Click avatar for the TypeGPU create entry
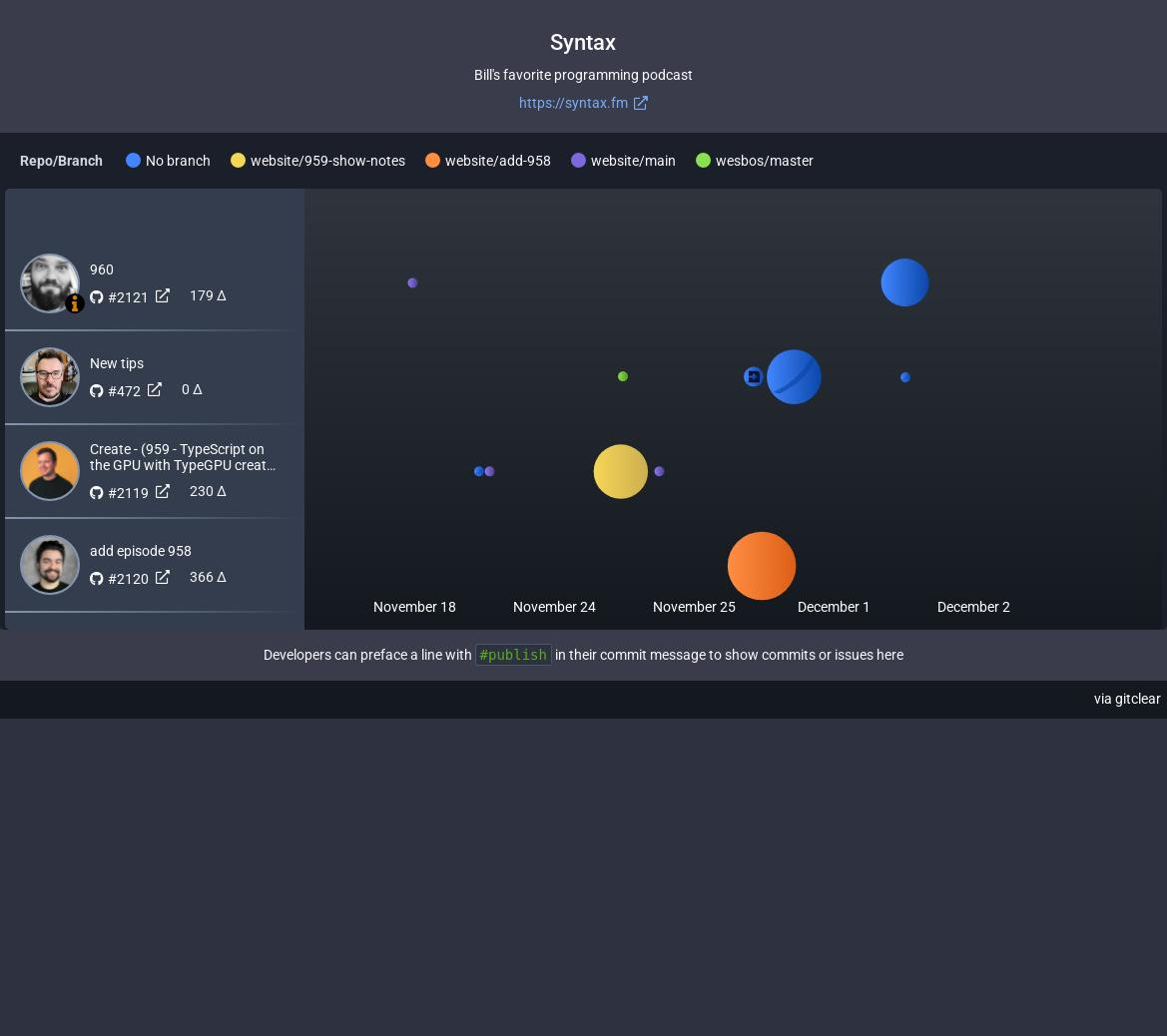Viewport: 1167px width, 1036px height. (50, 471)
